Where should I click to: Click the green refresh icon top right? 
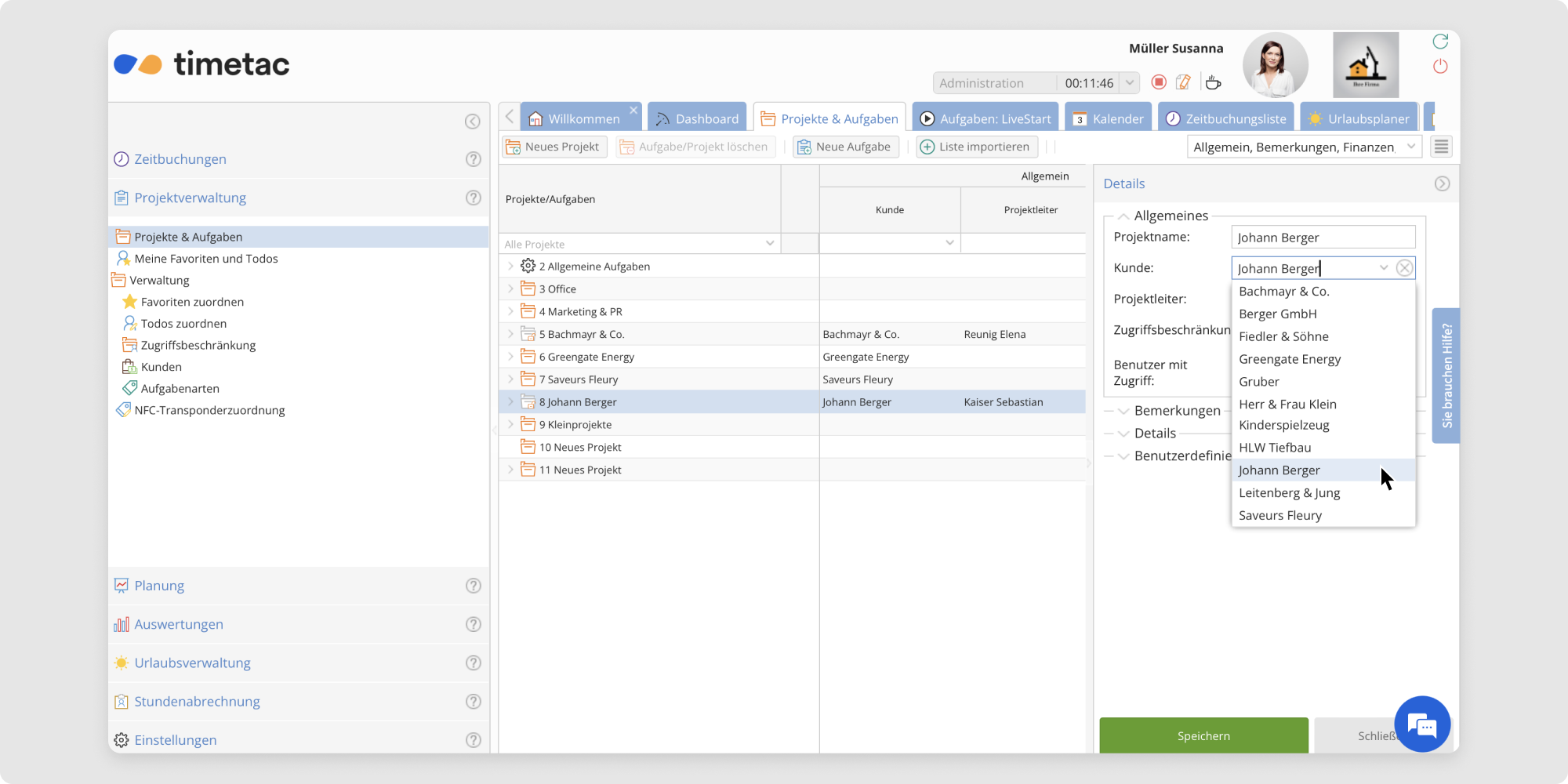tap(1440, 42)
